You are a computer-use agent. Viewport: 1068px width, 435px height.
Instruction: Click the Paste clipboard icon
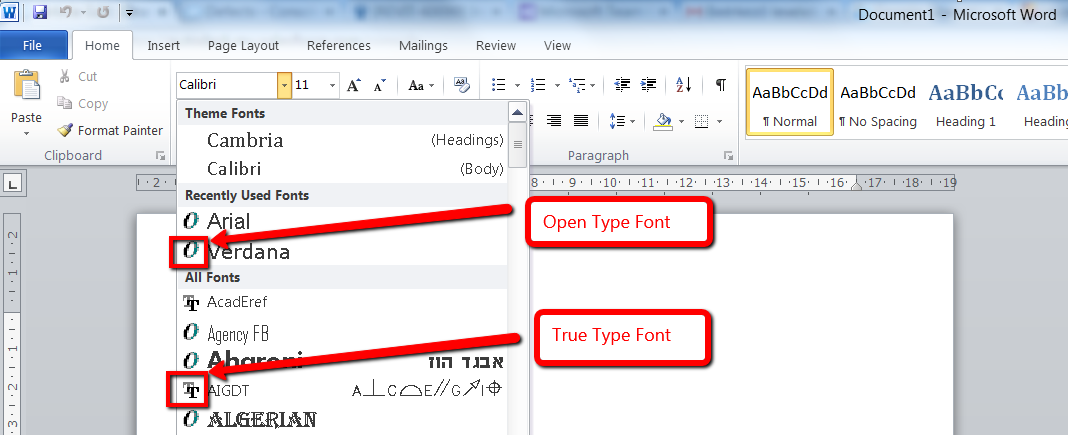pyautogui.click(x=27, y=86)
